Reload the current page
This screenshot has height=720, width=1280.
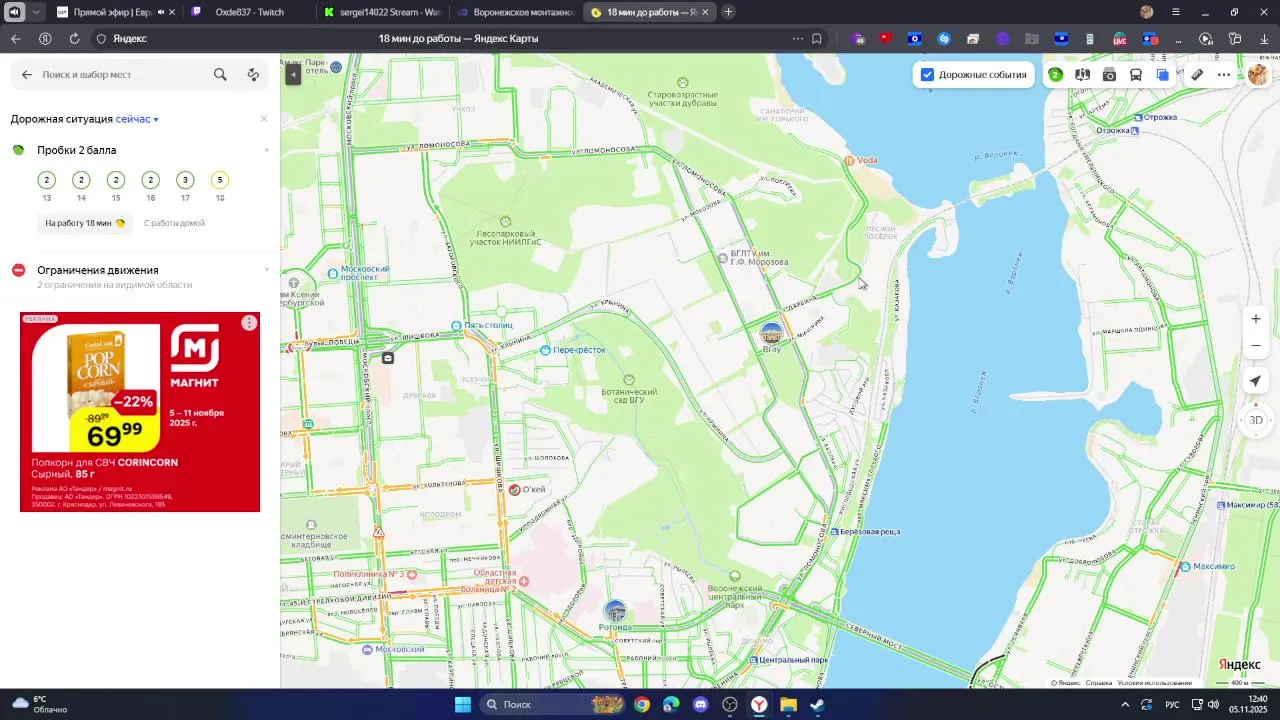pos(74,39)
